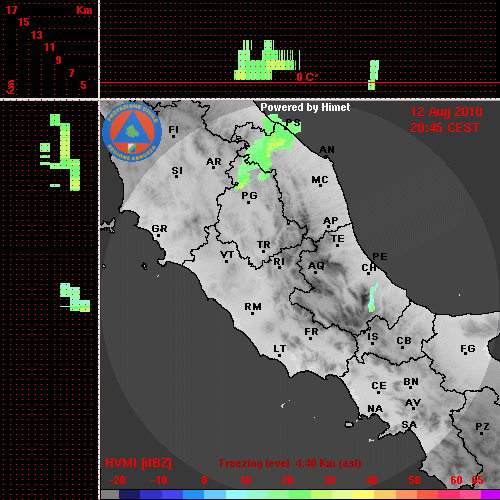Click the AQ city label
The width and height of the screenshot is (500, 500).
316,267
